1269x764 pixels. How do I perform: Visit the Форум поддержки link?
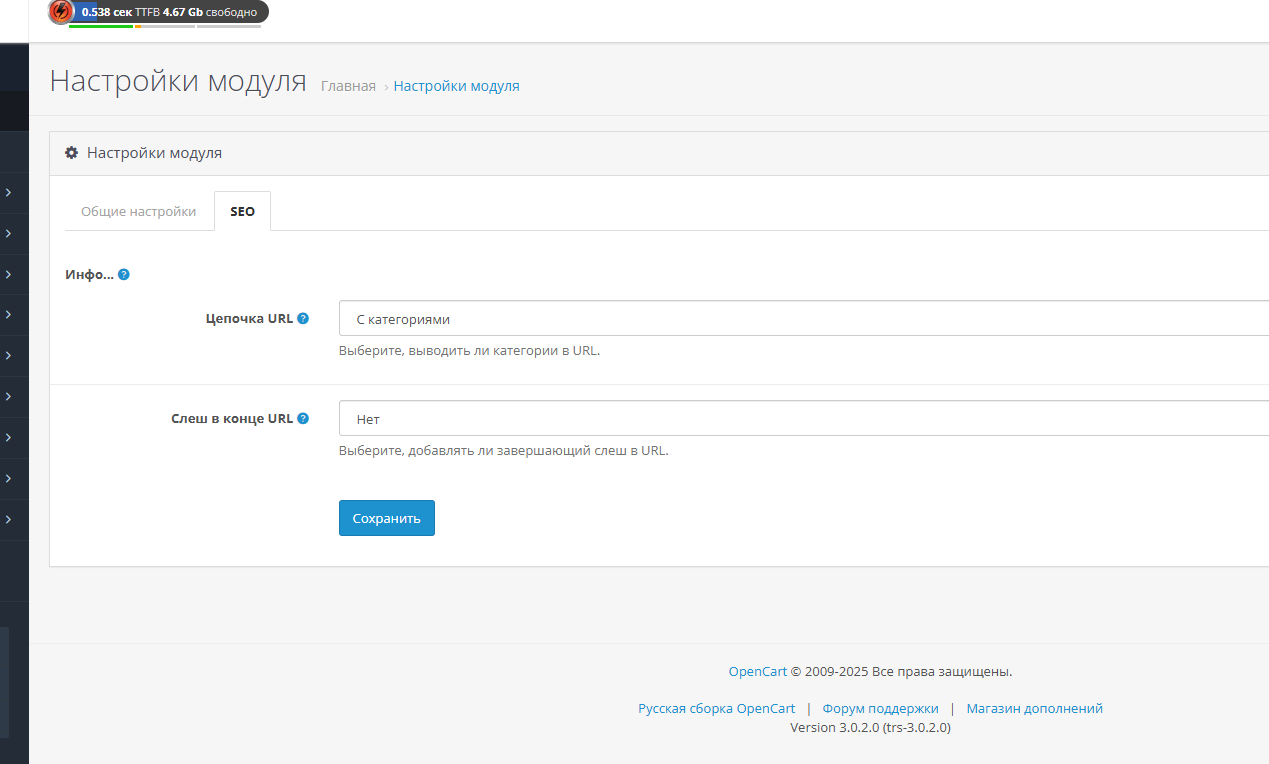(880, 708)
